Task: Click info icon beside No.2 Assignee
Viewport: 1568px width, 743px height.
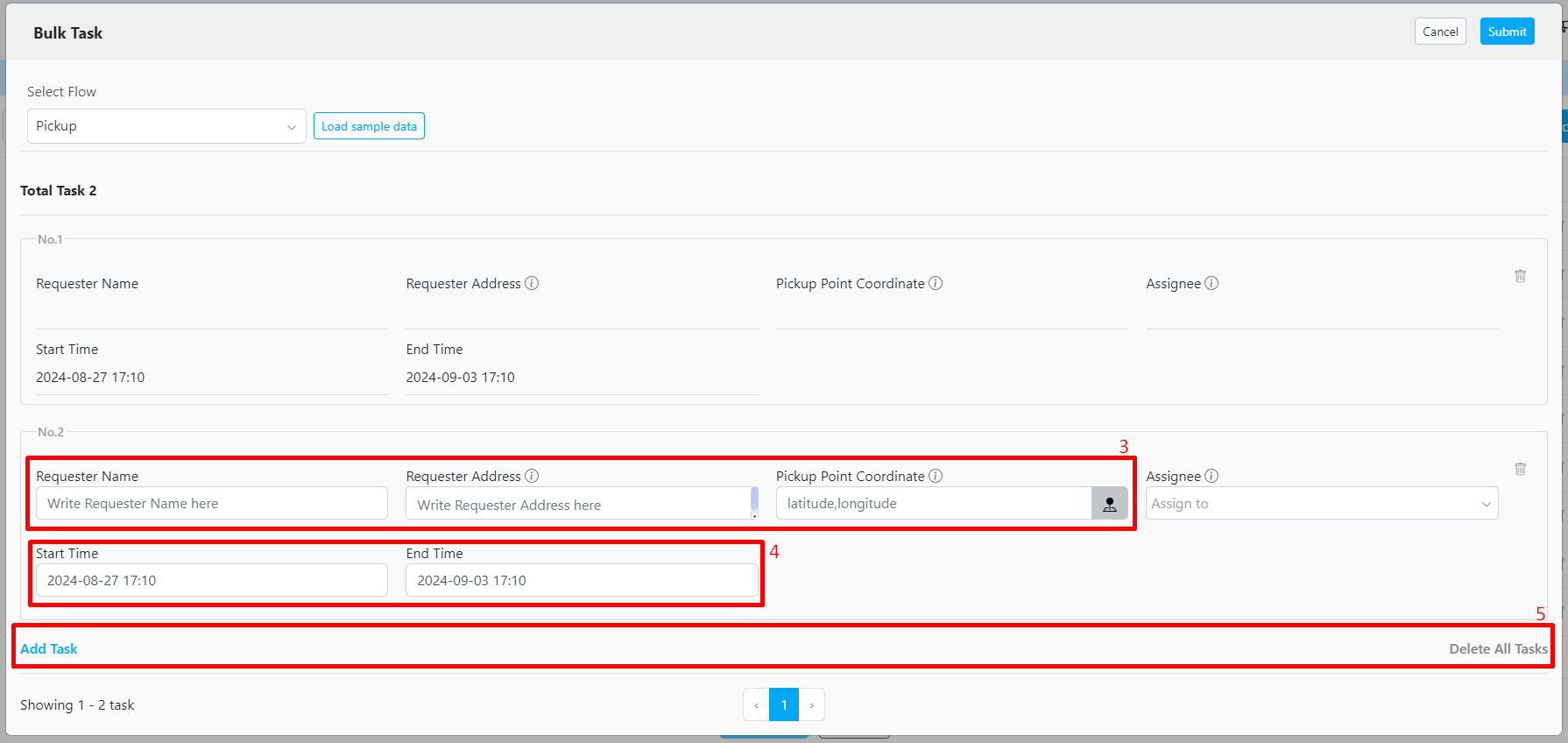Action: click(x=1211, y=476)
